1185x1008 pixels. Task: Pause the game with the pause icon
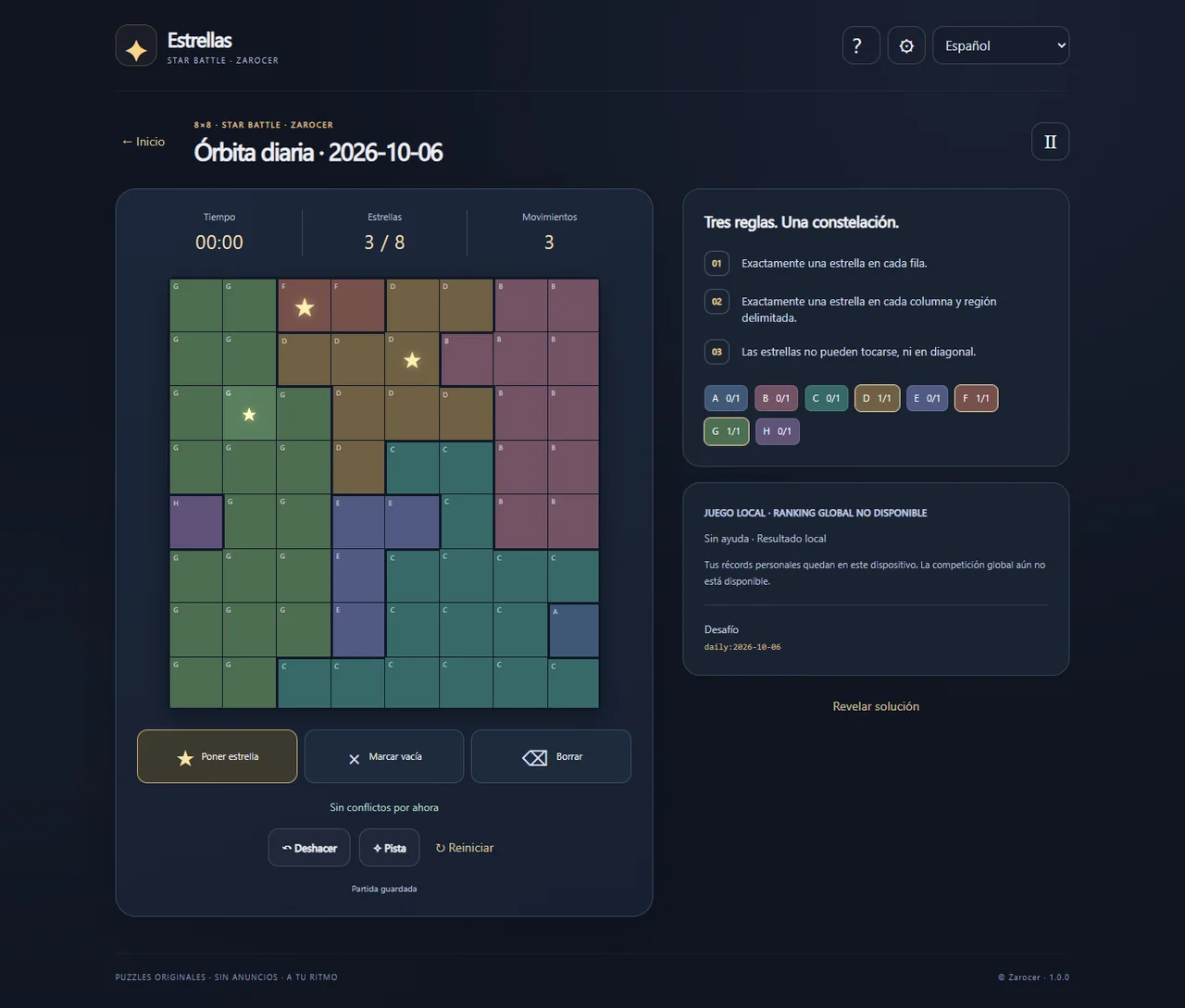pos(1050,142)
